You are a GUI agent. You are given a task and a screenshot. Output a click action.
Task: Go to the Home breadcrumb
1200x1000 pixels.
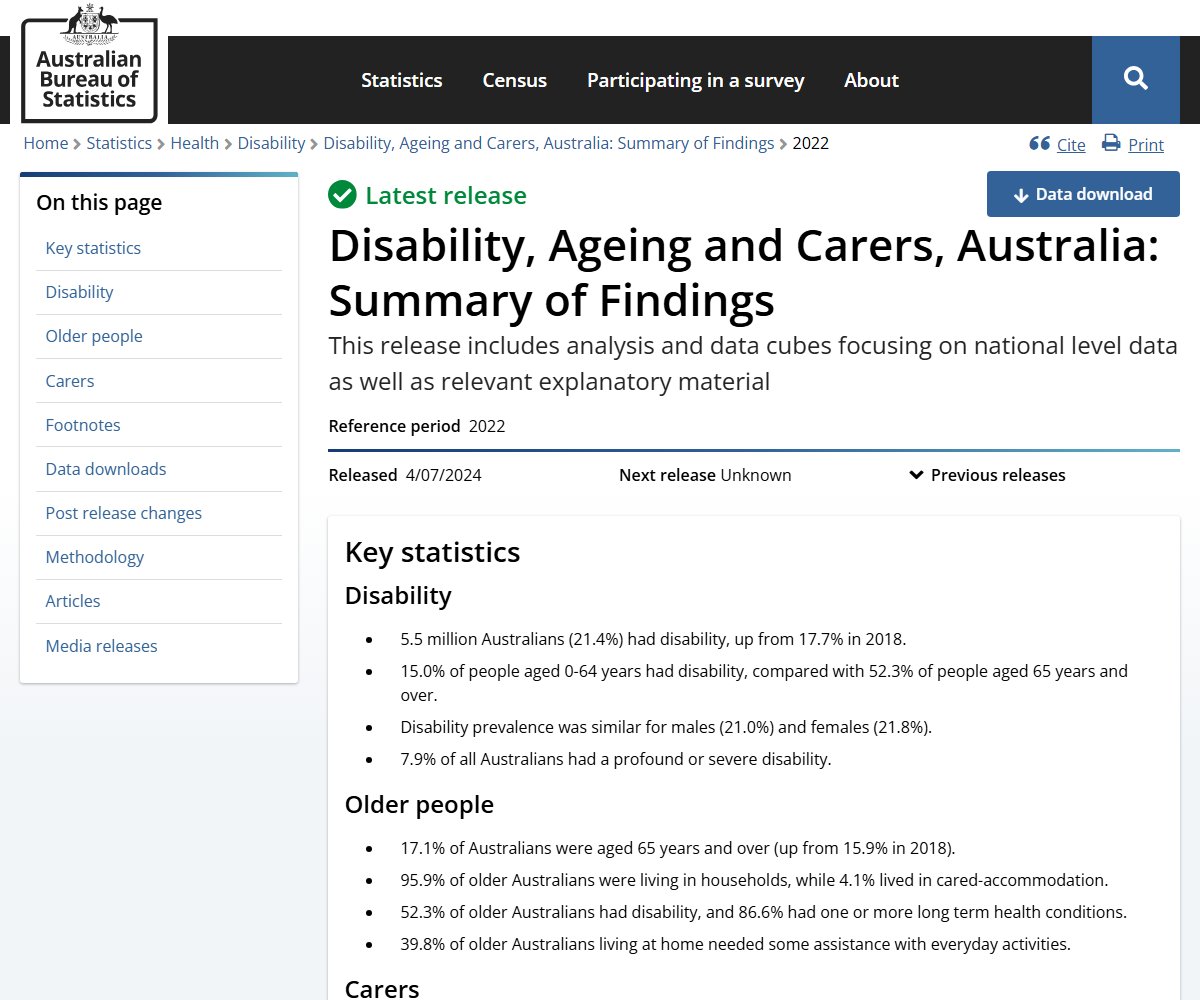(46, 143)
